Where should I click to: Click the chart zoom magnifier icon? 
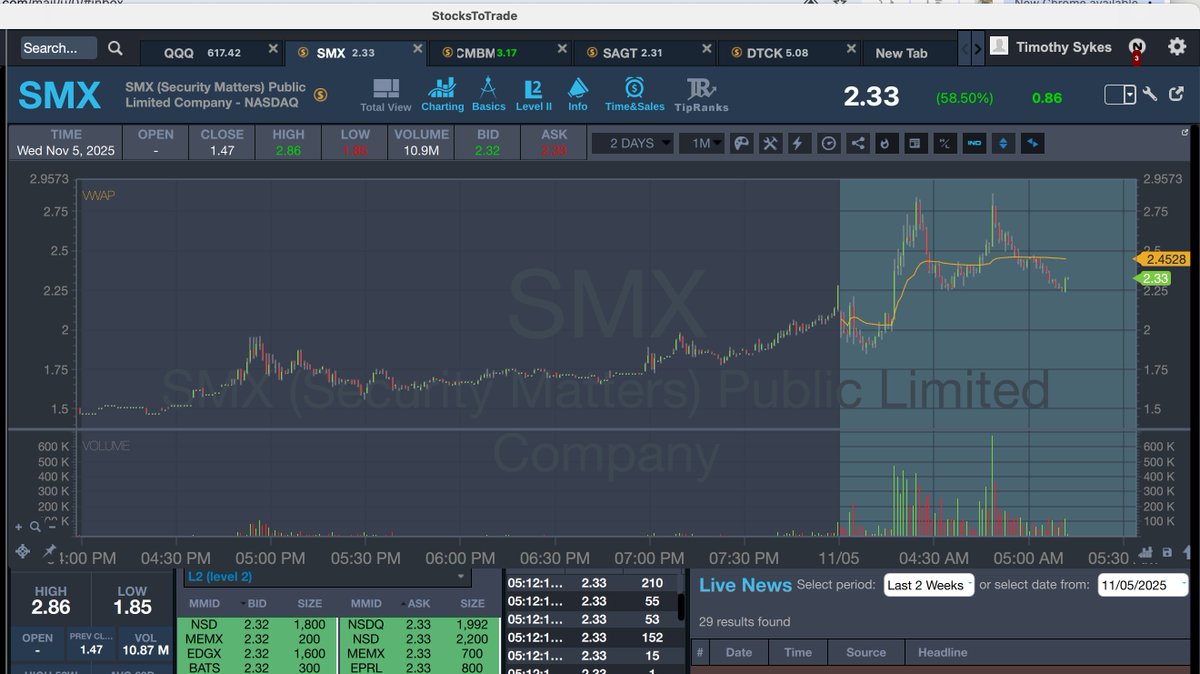[x=36, y=526]
